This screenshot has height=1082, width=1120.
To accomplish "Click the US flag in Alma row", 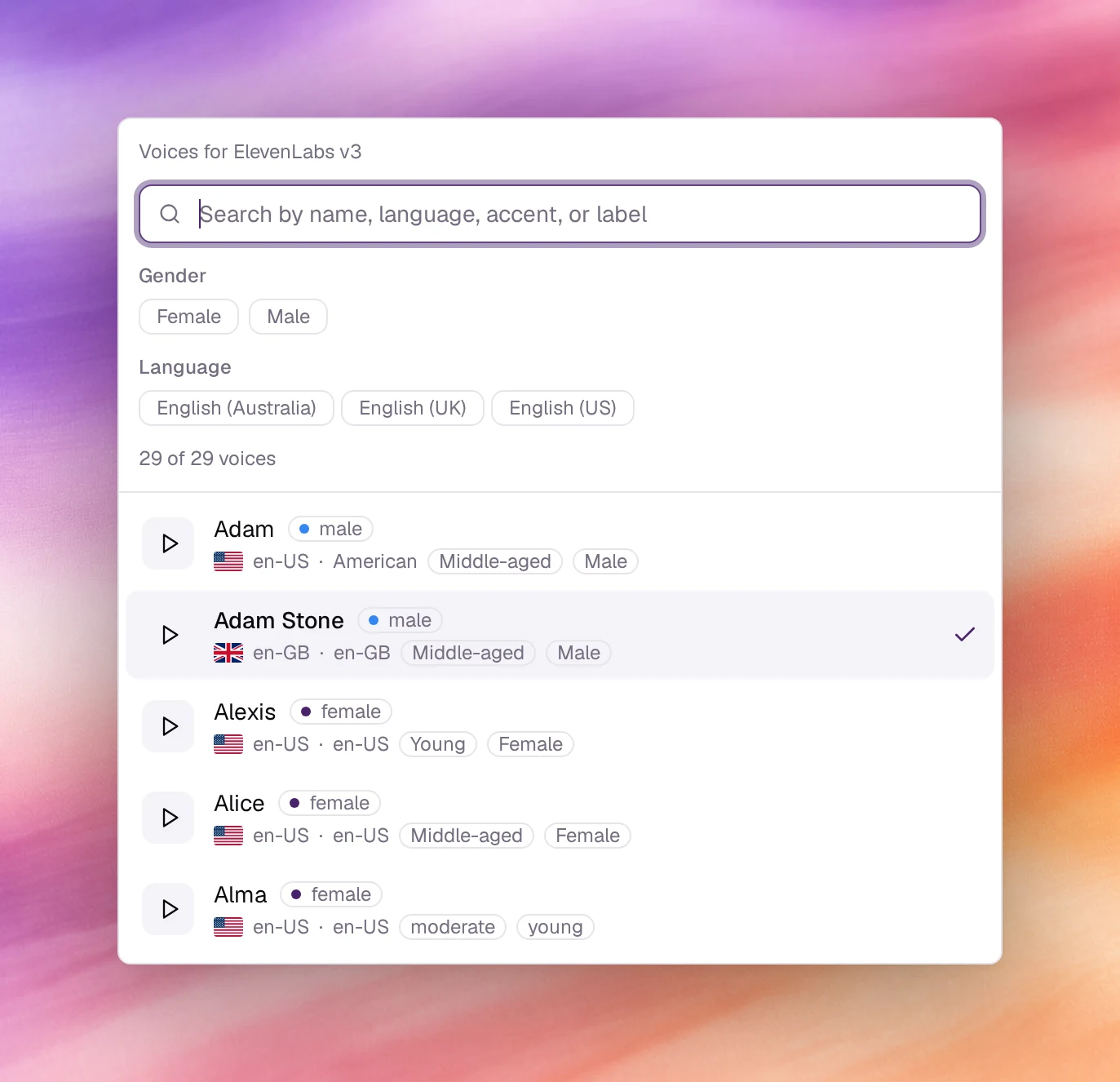I will 228,927.
